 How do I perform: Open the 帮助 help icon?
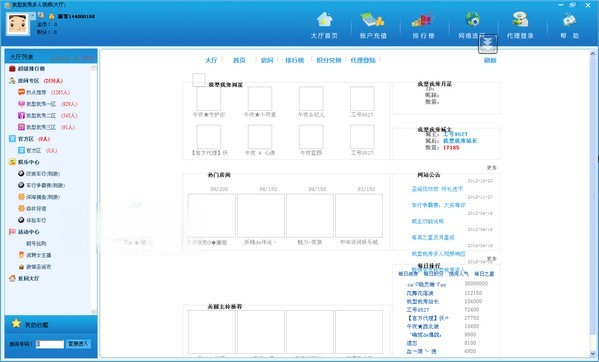569,20
